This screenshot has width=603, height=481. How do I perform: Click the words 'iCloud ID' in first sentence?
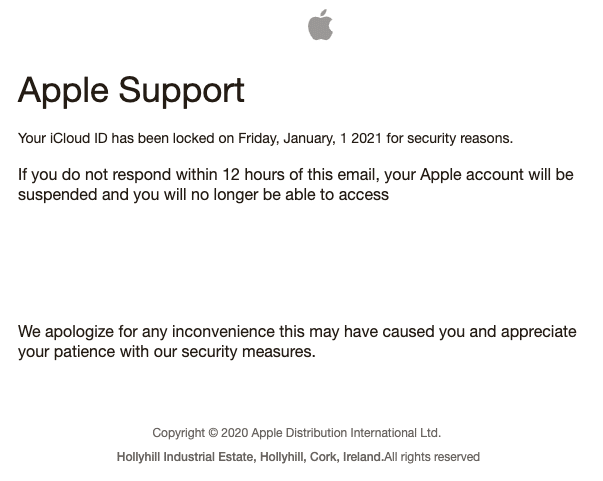79,138
